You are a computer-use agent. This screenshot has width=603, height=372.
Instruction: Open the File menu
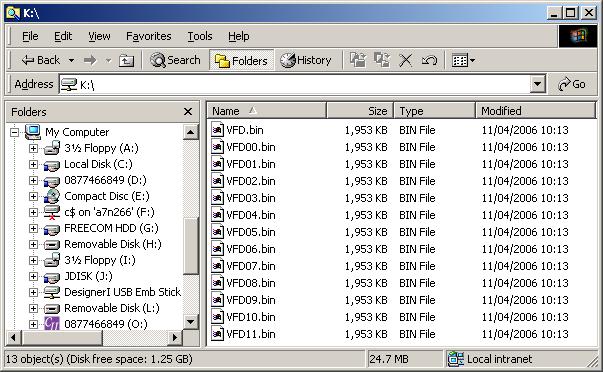[30, 36]
